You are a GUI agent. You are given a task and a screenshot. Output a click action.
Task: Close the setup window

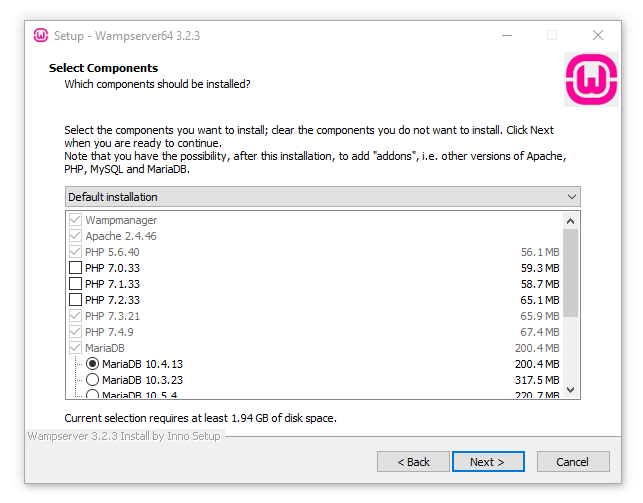[598, 35]
